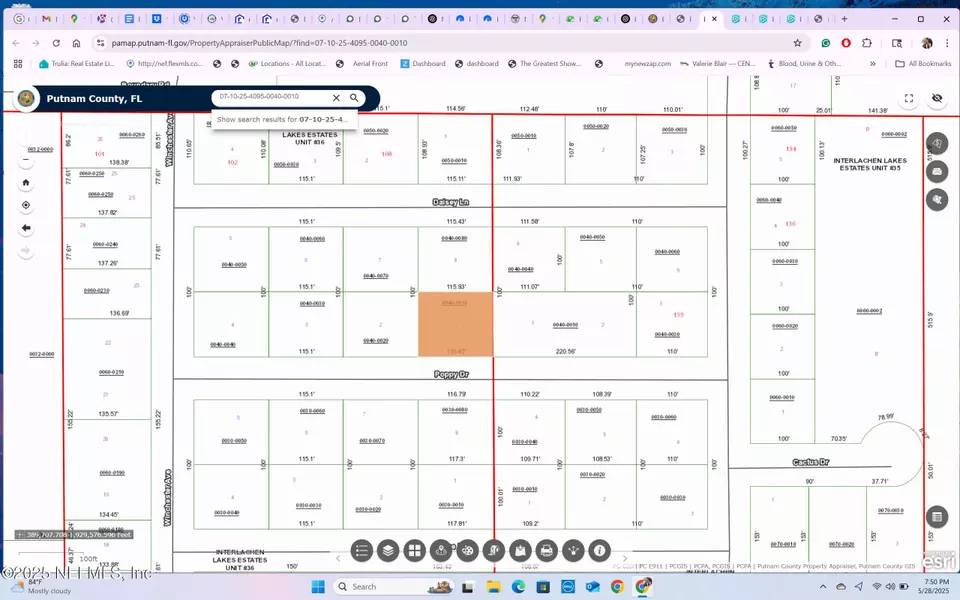Open the All Bookmarks folder

[x=922, y=63]
